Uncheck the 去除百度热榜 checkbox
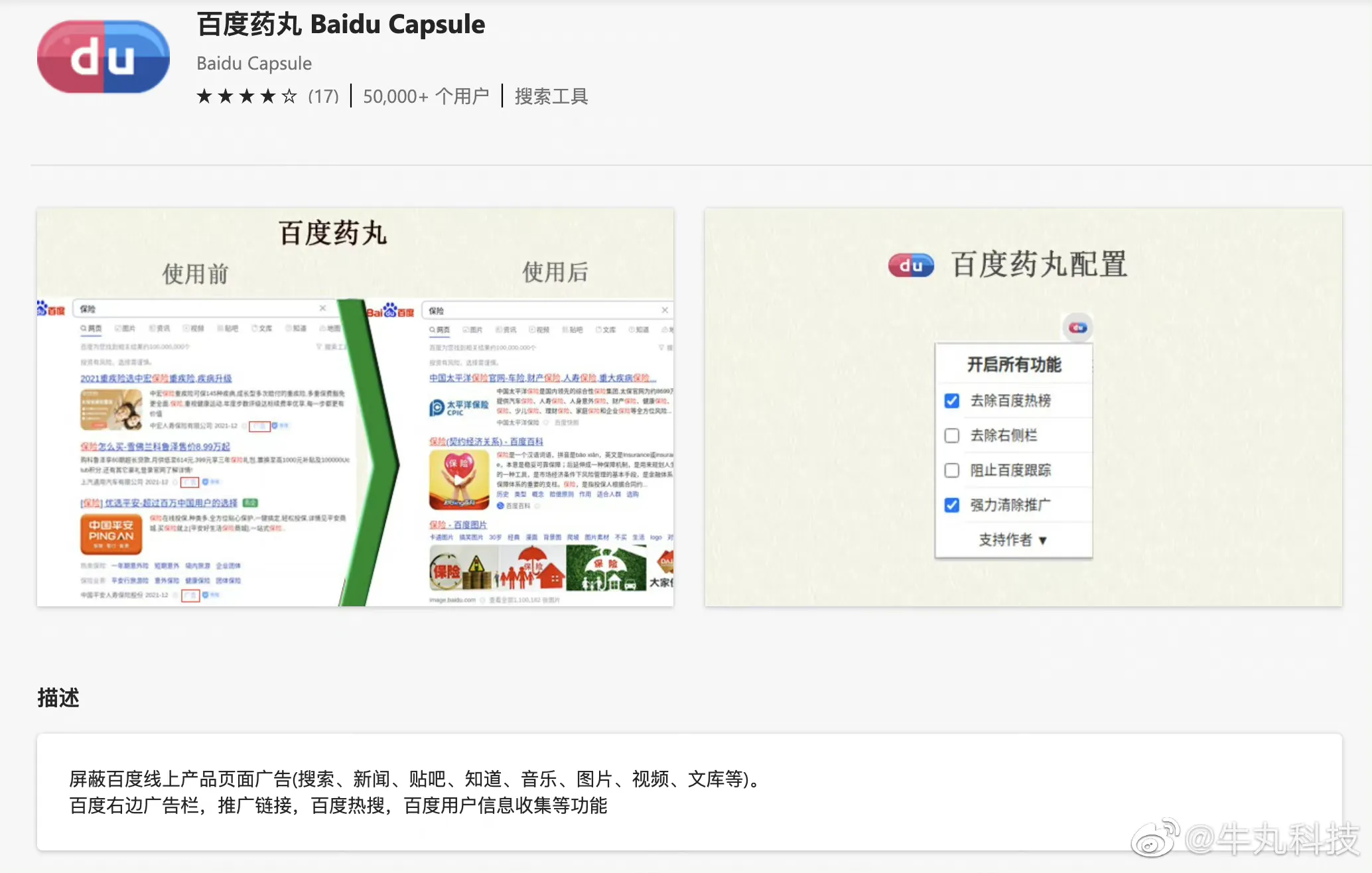This screenshot has height=873, width=1372. click(951, 401)
